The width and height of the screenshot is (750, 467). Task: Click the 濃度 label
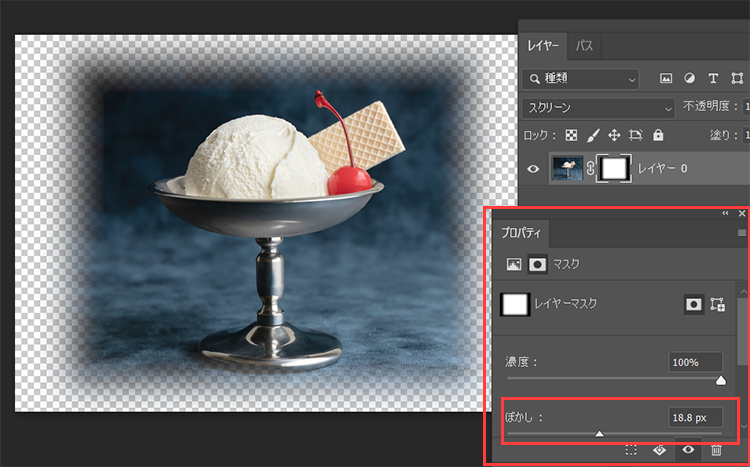(521, 362)
